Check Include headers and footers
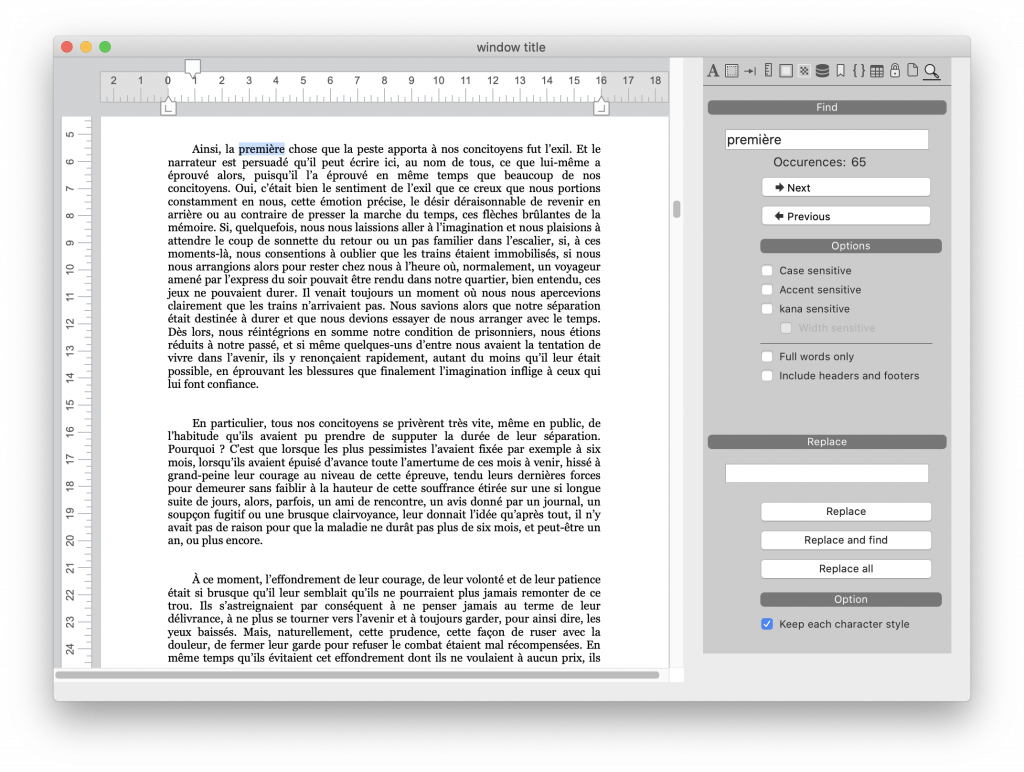 coord(767,376)
